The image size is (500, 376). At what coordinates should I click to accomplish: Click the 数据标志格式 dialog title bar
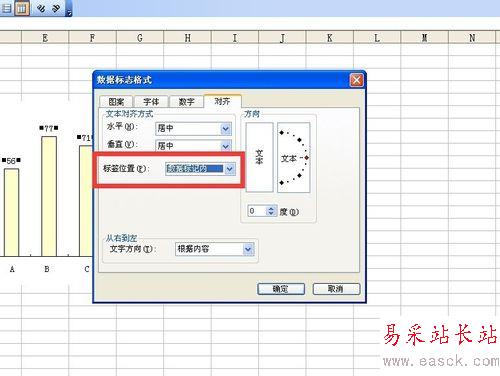point(221,80)
